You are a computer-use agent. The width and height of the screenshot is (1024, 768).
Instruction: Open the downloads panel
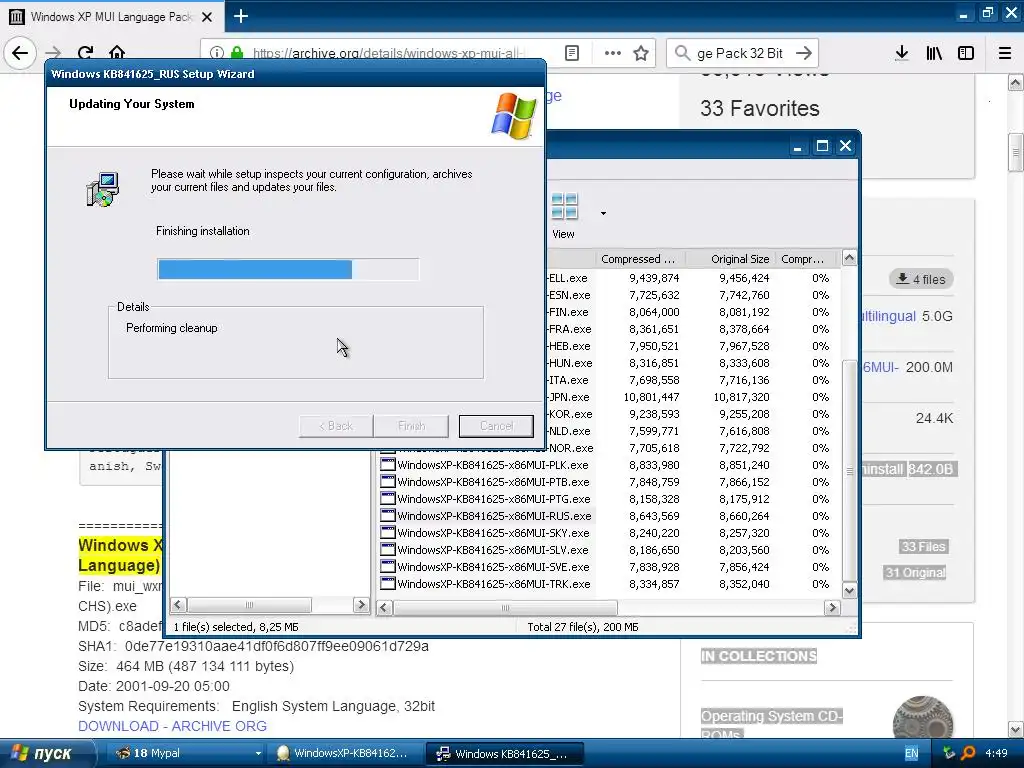point(902,53)
